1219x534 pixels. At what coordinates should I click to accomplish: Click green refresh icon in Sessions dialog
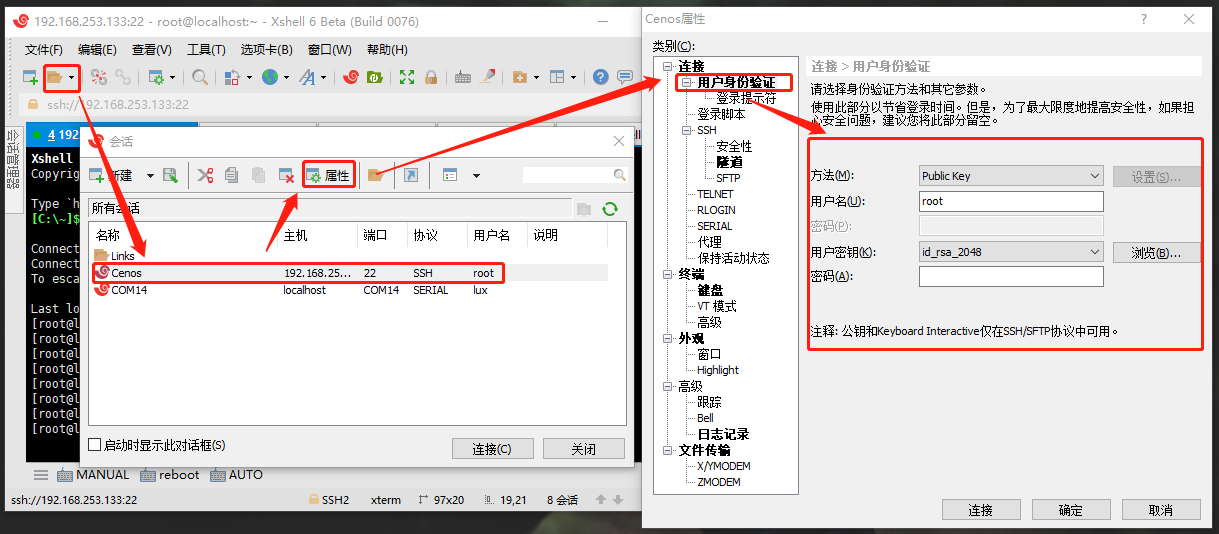click(x=610, y=209)
